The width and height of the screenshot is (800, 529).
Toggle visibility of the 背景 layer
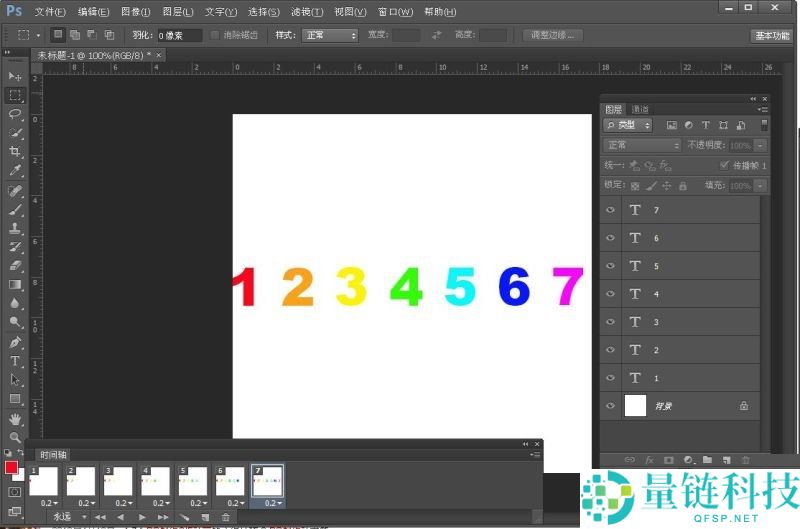(x=610, y=406)
